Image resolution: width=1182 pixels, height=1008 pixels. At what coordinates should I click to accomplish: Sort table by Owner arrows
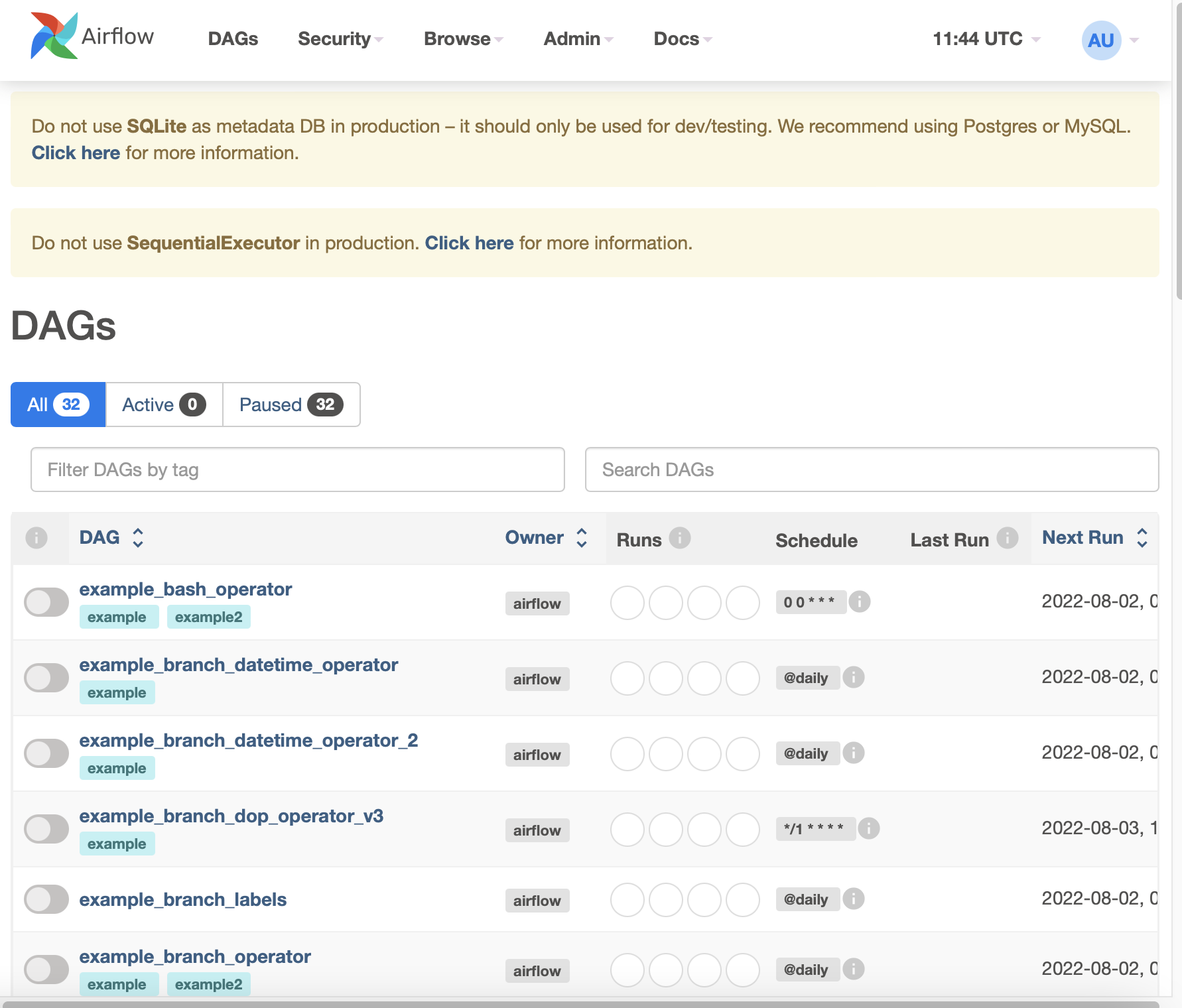pyautogui.click(x=582, y=537)
